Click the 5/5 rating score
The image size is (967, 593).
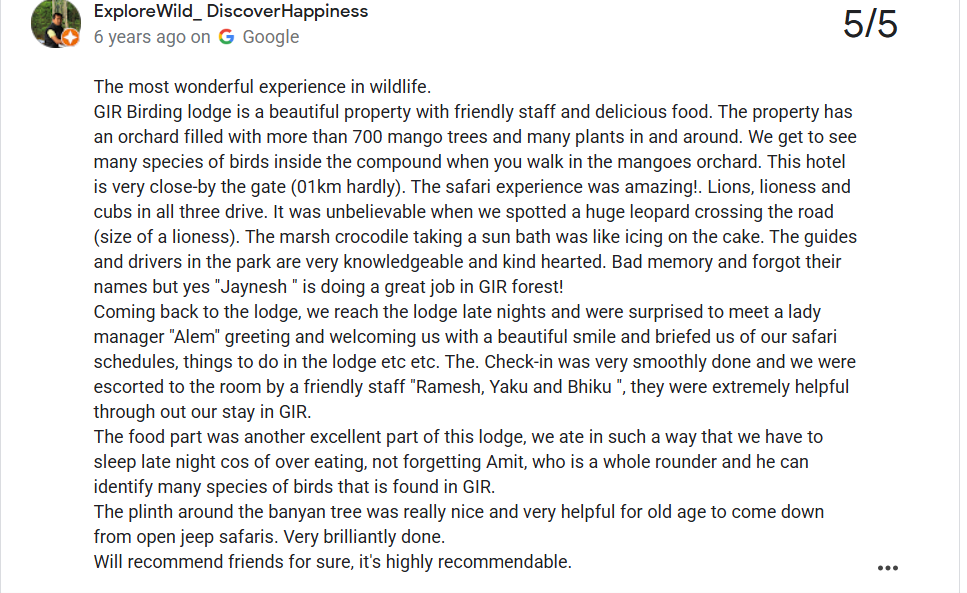(870, 24)
